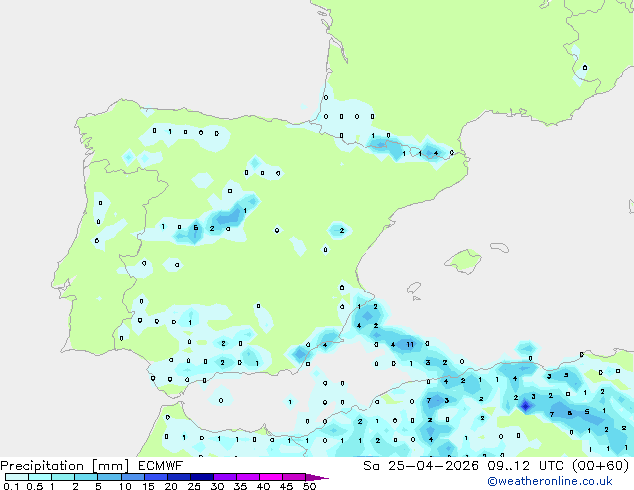Click the 5–10 mm legend color box
The width and height of the screenshot is (634, 490).
pos(109,477)
